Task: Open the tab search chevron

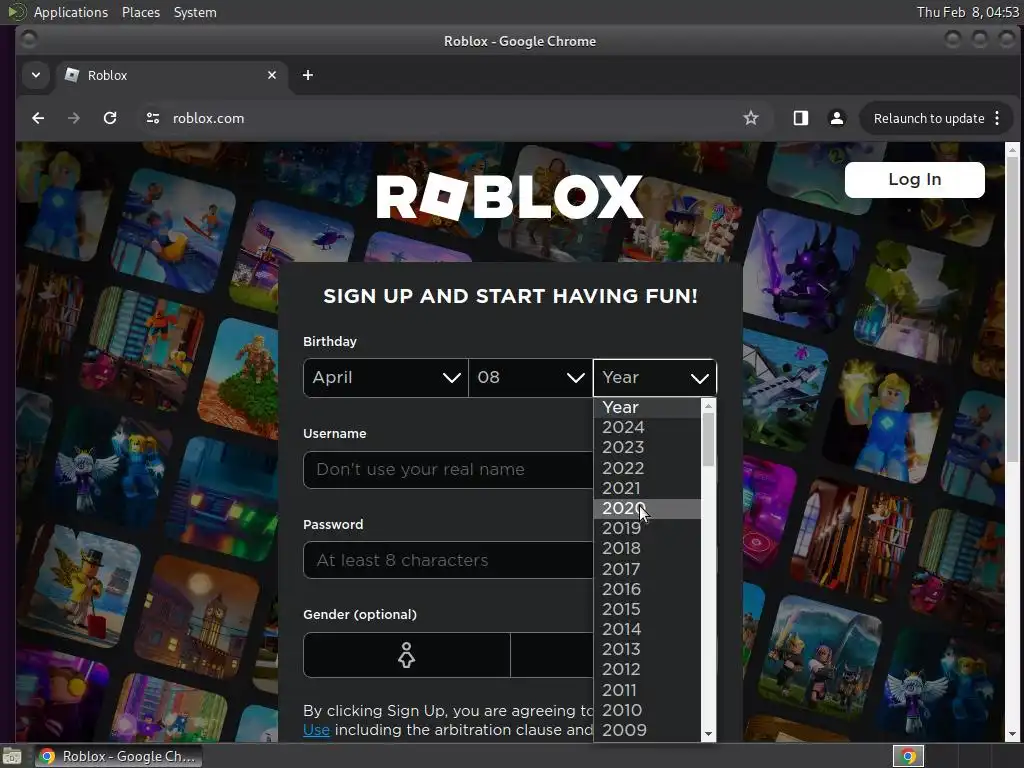Action: pyautogui.click(x=36, y=75)
